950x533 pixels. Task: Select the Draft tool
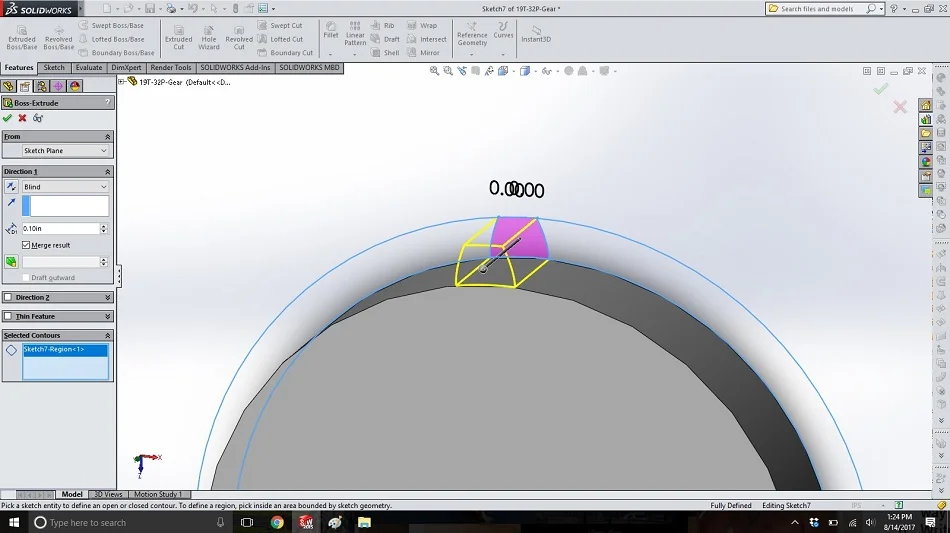385,39
